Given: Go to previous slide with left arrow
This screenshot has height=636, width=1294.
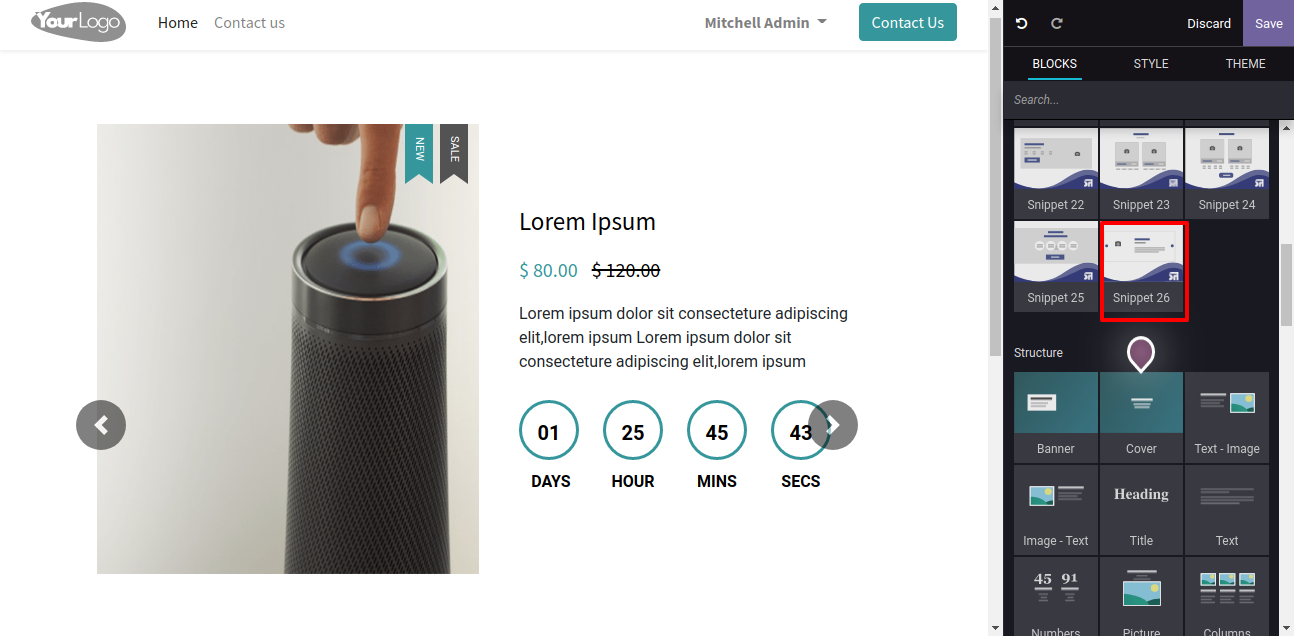Looking at the screenshot, I should [101, 425].
